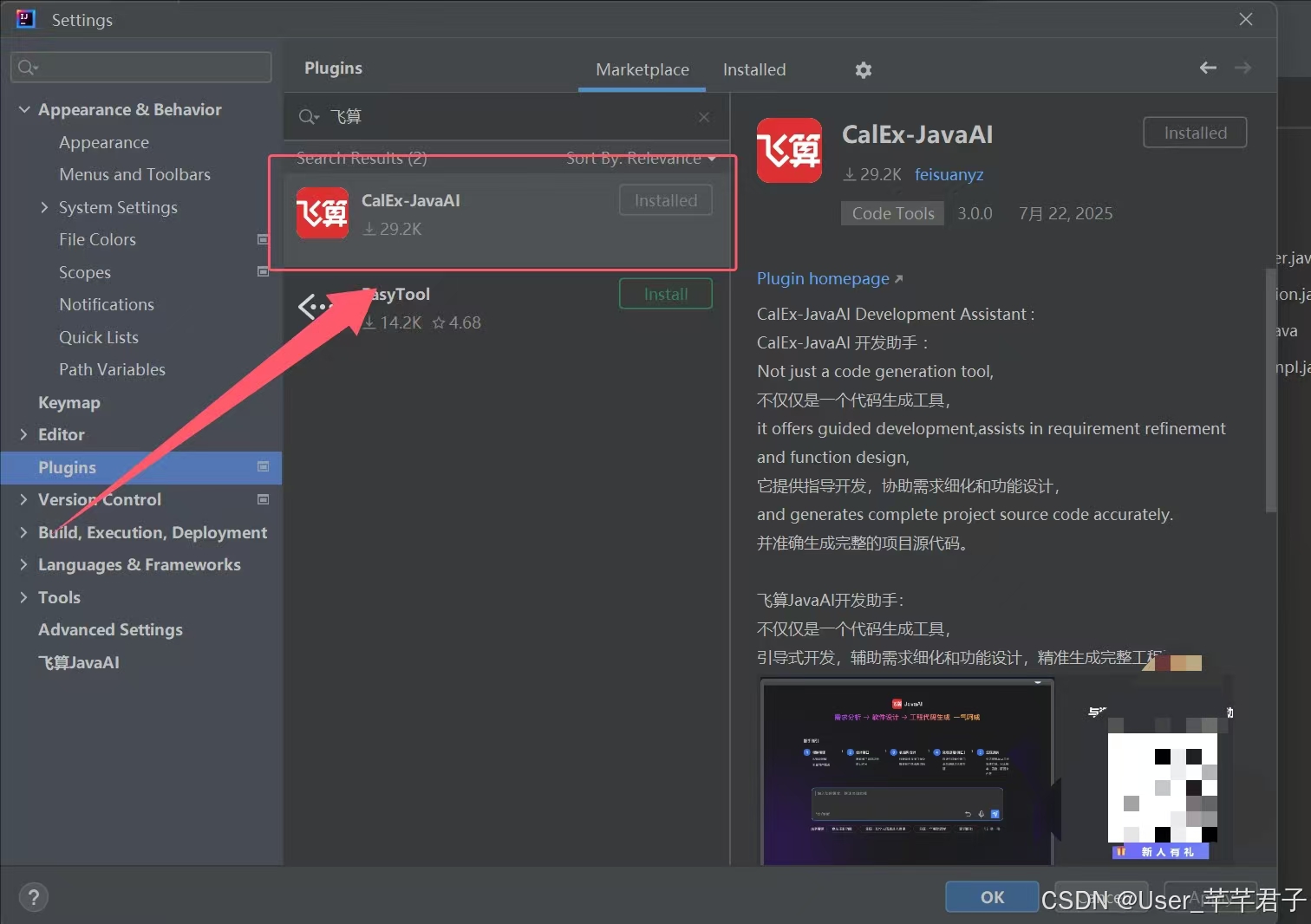The image size is (1311, 924).
Task: Select Scopes in the settings tree
Action: 85,272
